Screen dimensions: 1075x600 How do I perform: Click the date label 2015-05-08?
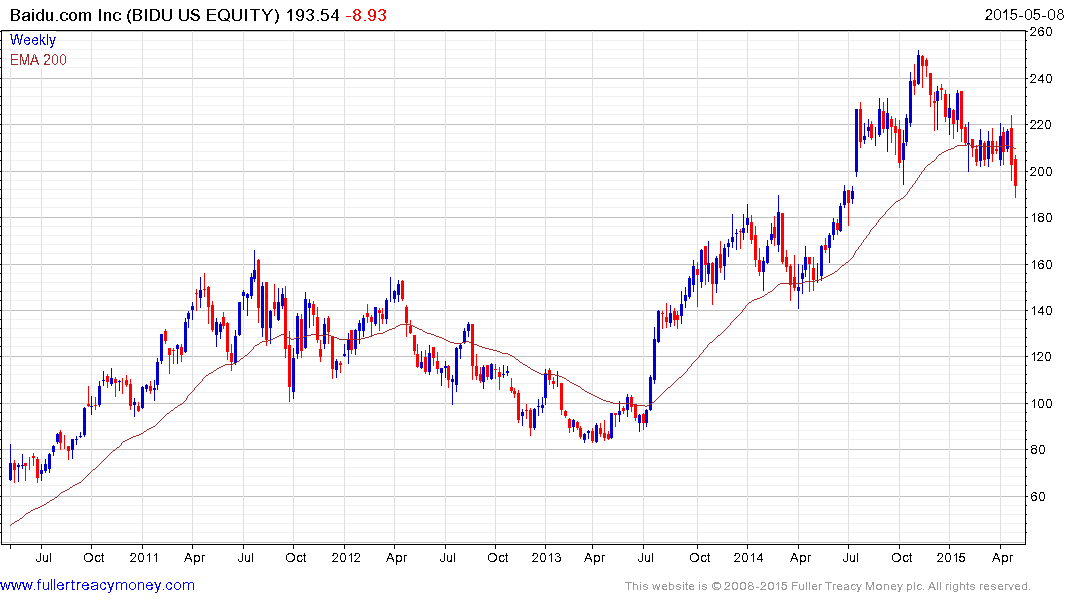click(1024, 14)
